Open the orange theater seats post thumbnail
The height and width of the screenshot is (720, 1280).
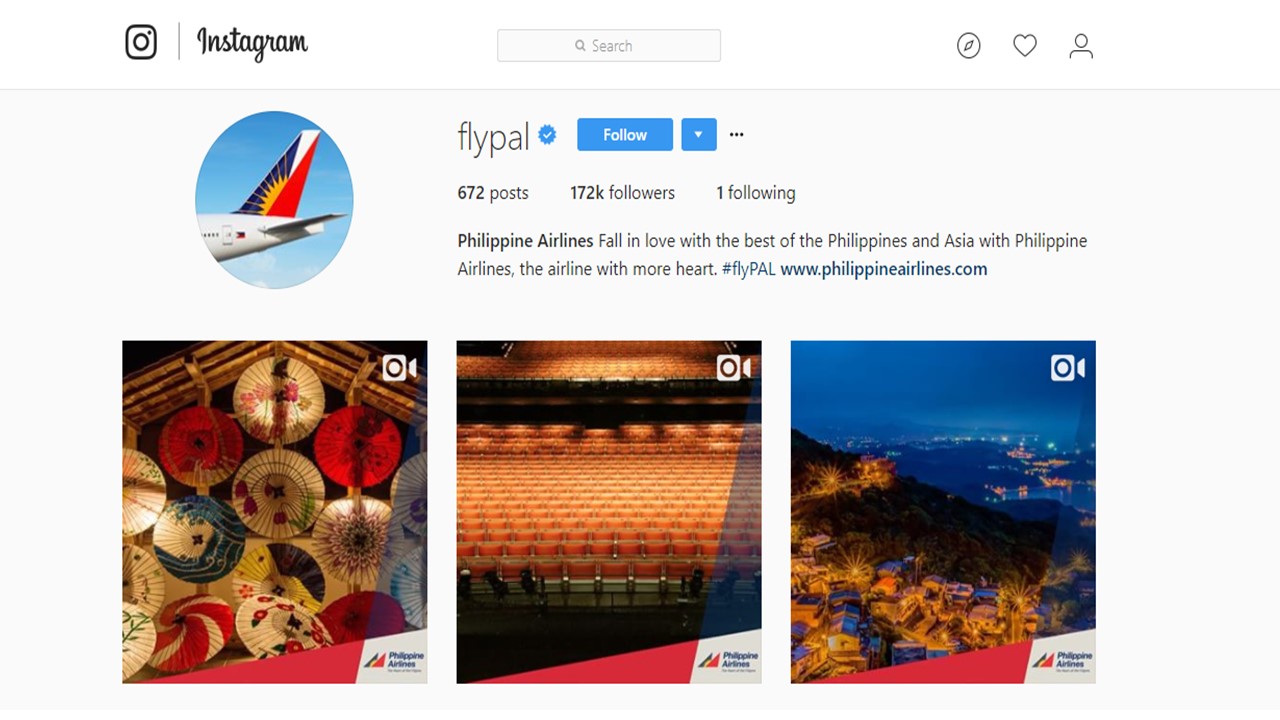click(x=609, y=512)
